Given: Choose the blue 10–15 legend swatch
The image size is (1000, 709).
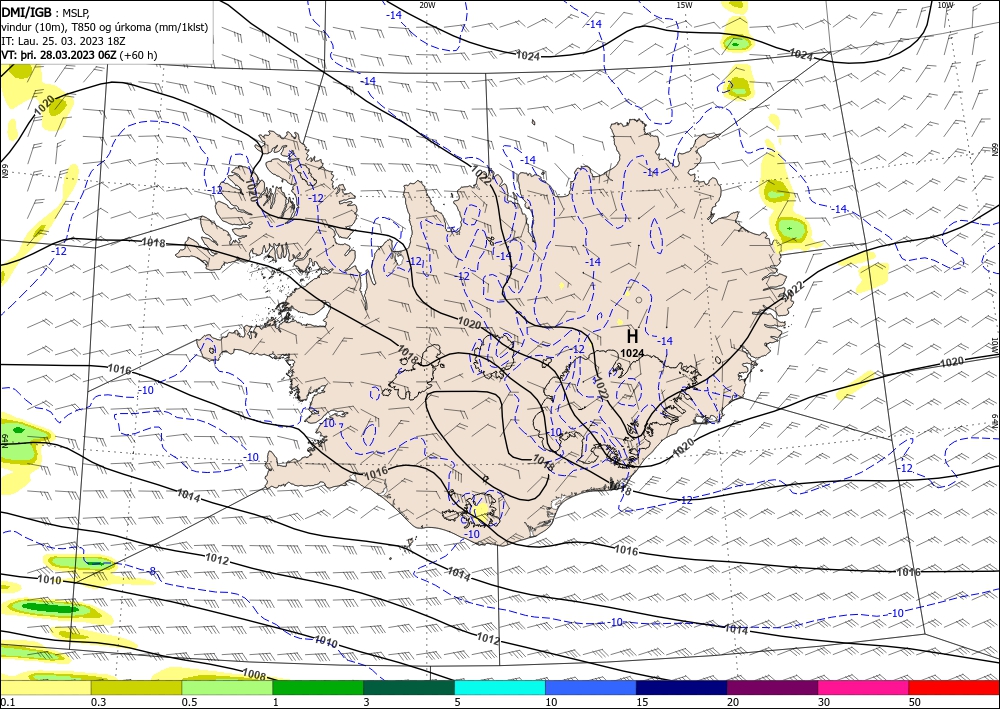Looking at the screenshot, I should 591,687.
